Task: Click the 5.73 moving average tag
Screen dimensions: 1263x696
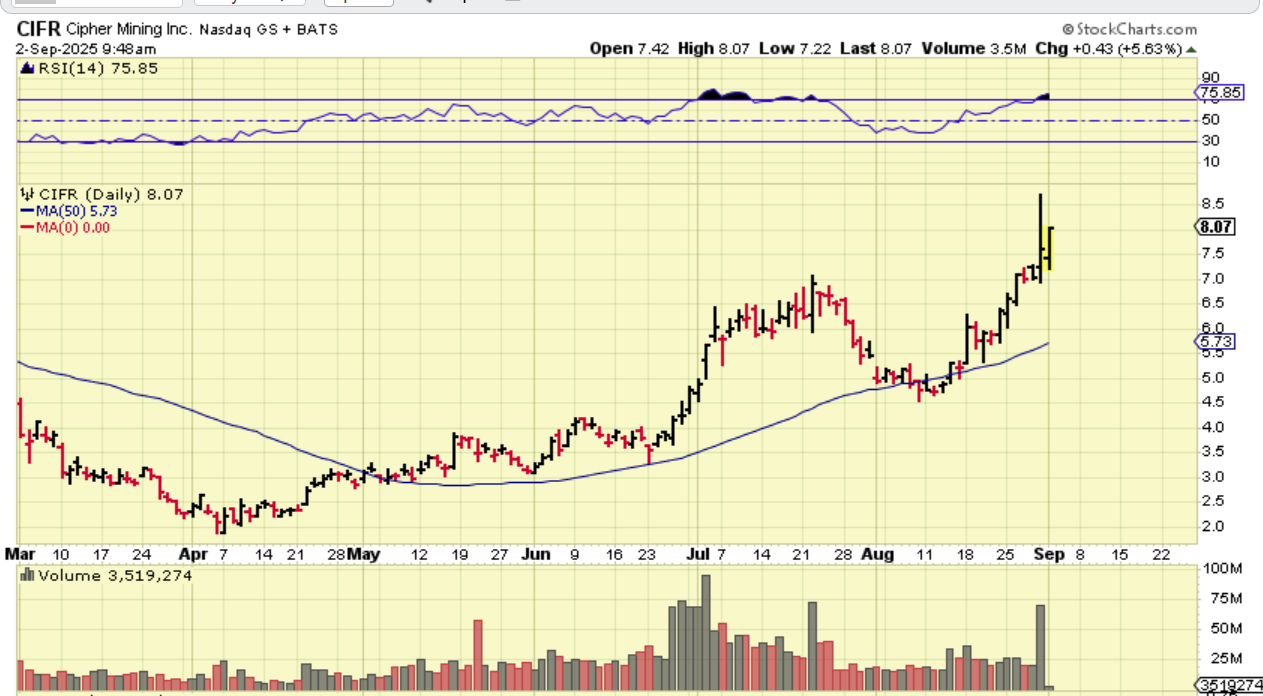Action: (1215, 342)
